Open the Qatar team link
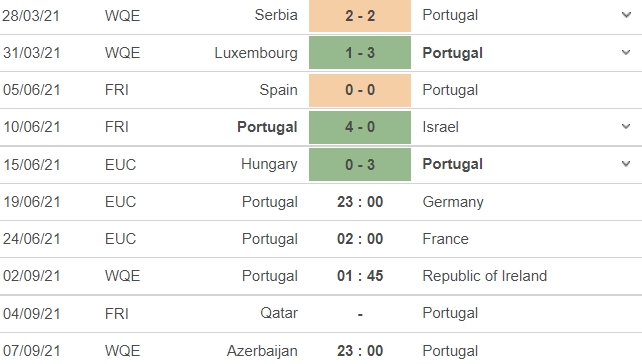 (279, 313)
